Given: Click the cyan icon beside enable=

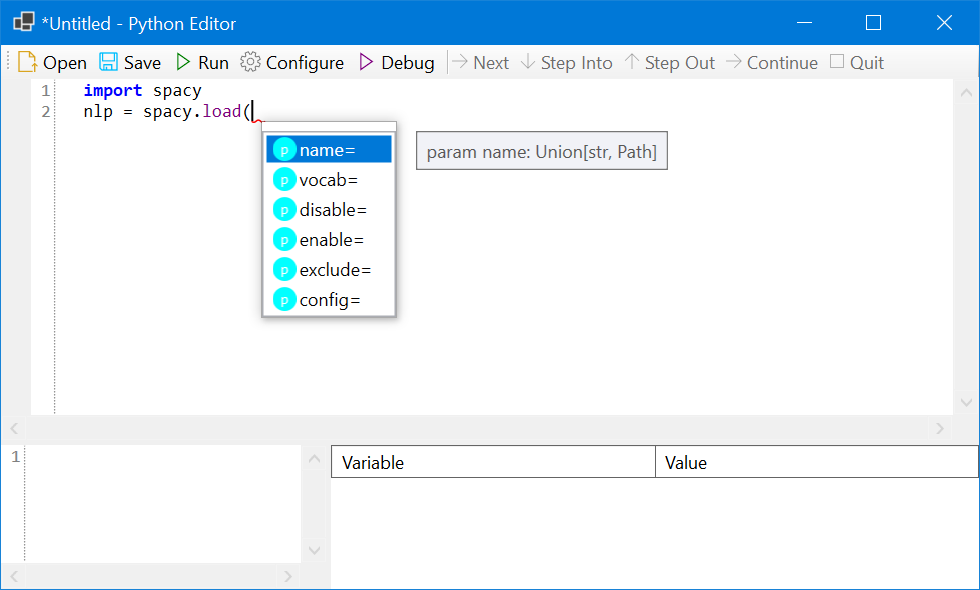Looking at the screenshot, I should click(x=284, y=240).
